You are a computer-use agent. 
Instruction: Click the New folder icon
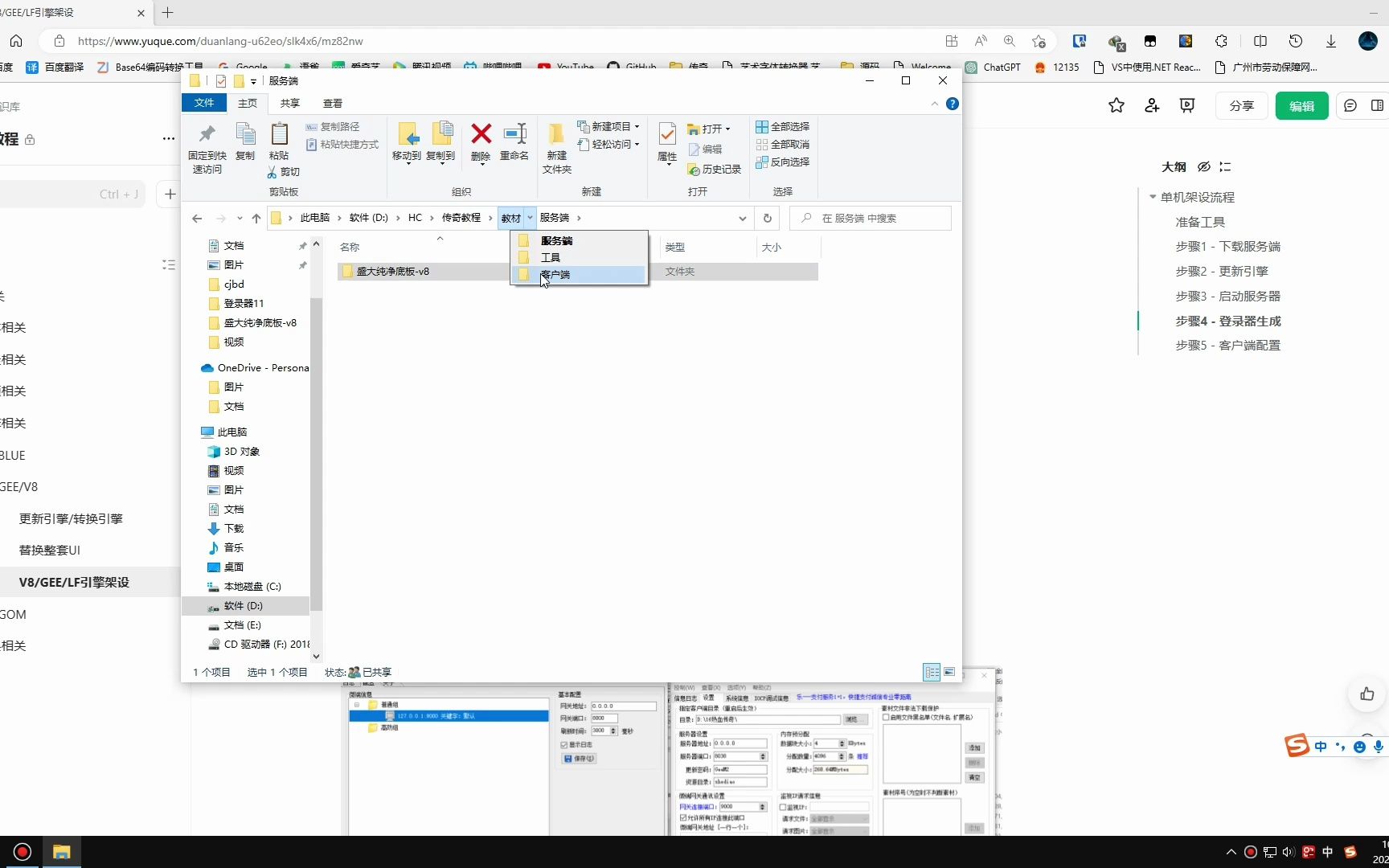coord(556,133)
